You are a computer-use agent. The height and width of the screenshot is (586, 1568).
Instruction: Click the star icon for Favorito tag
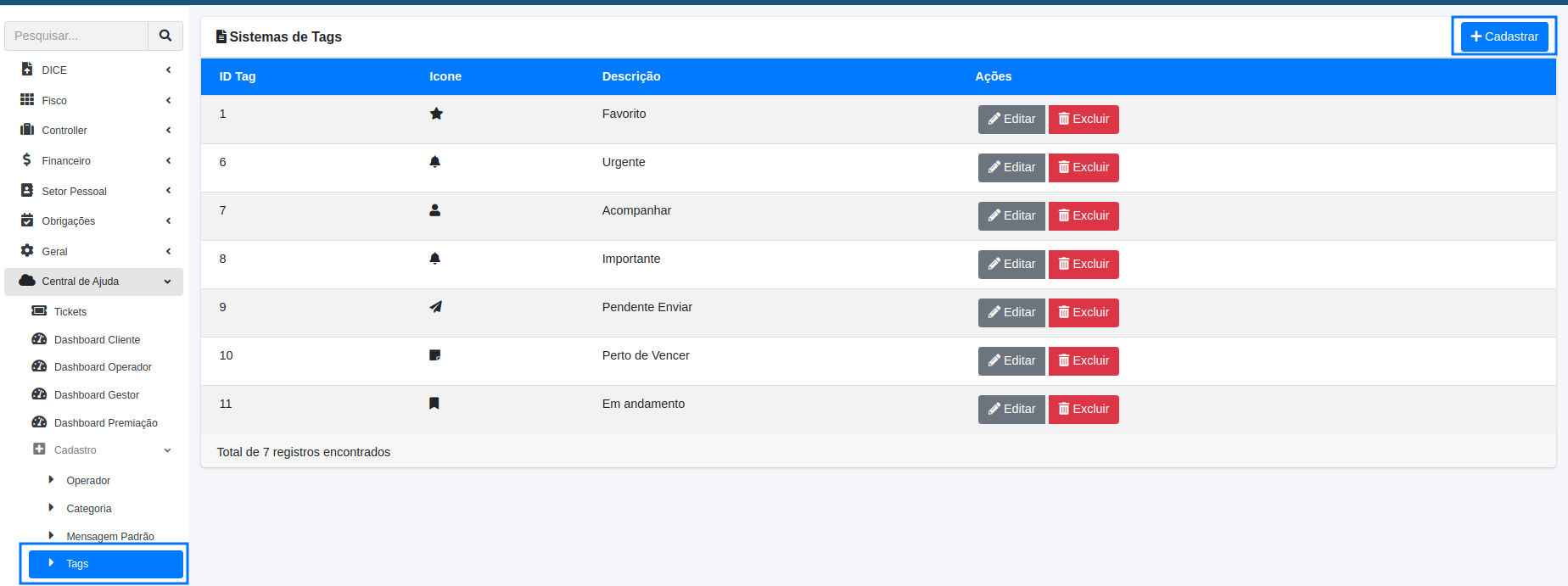pyautogui.click(x=436, y=114)
